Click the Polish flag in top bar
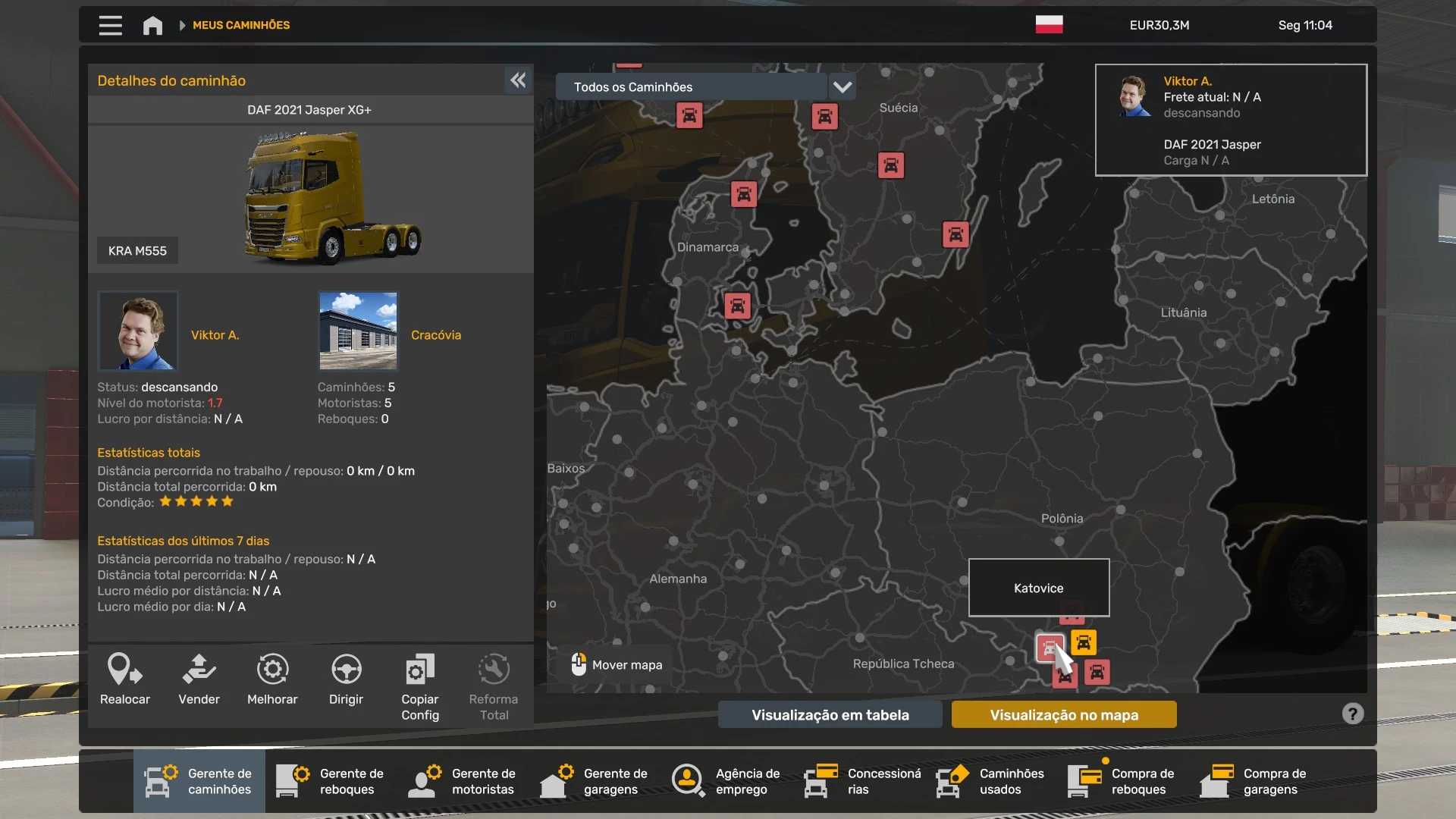 point(1049,25)
